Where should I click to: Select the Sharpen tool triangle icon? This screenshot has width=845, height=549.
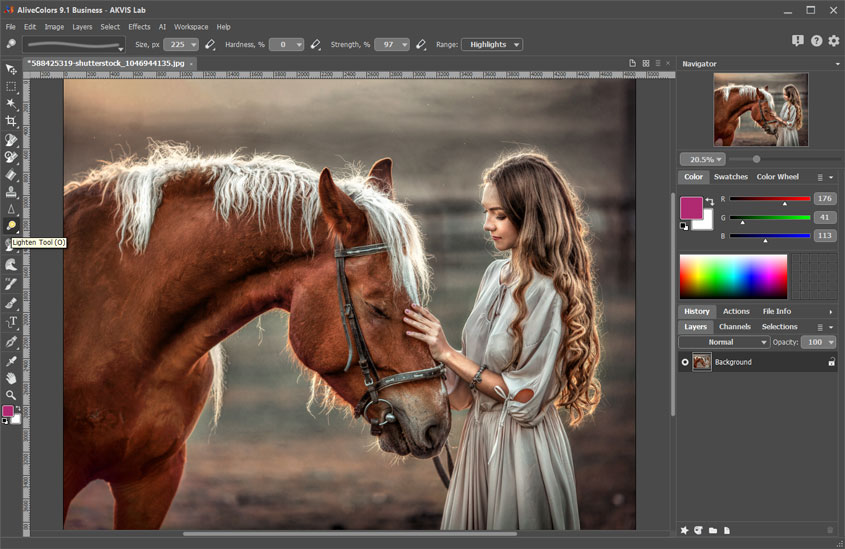[x=11, y=209]
